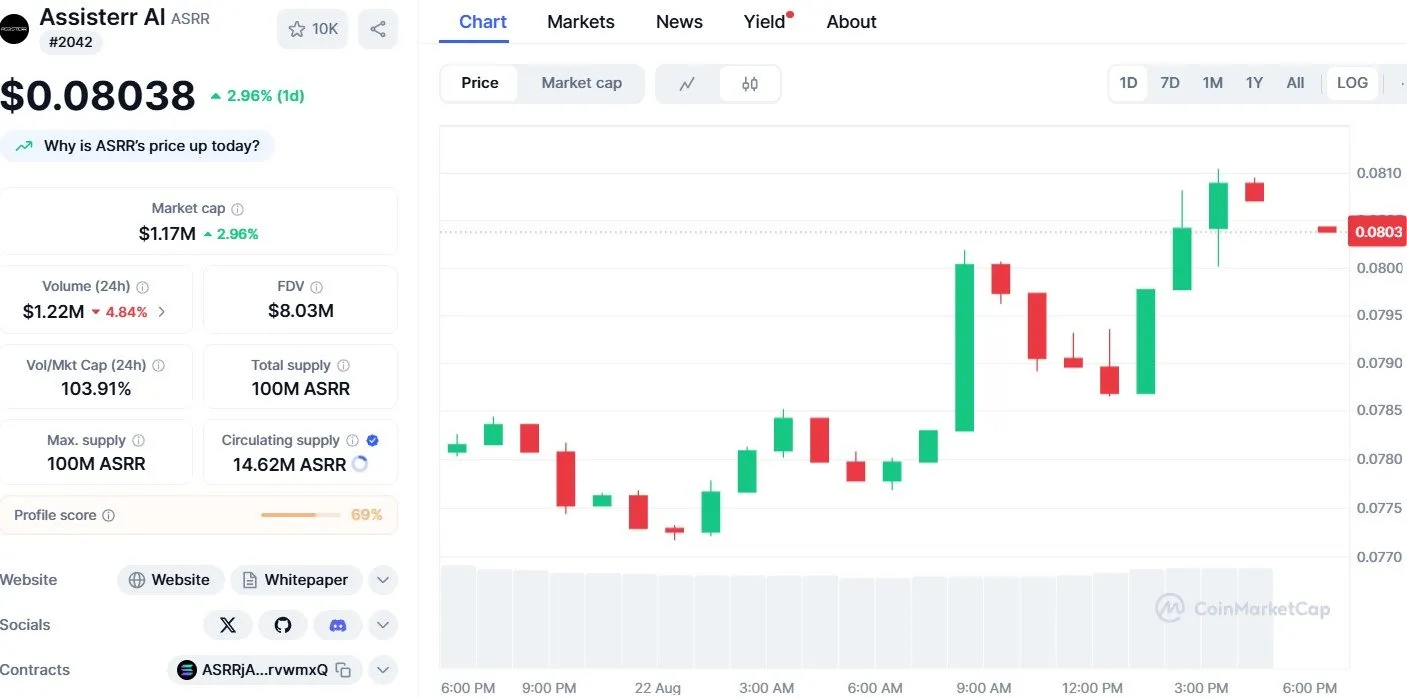Open the News tab

(679, 21)
